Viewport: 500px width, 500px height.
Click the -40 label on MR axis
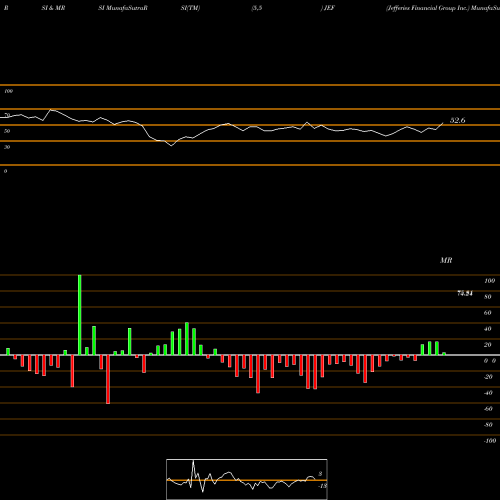[488, 393]
